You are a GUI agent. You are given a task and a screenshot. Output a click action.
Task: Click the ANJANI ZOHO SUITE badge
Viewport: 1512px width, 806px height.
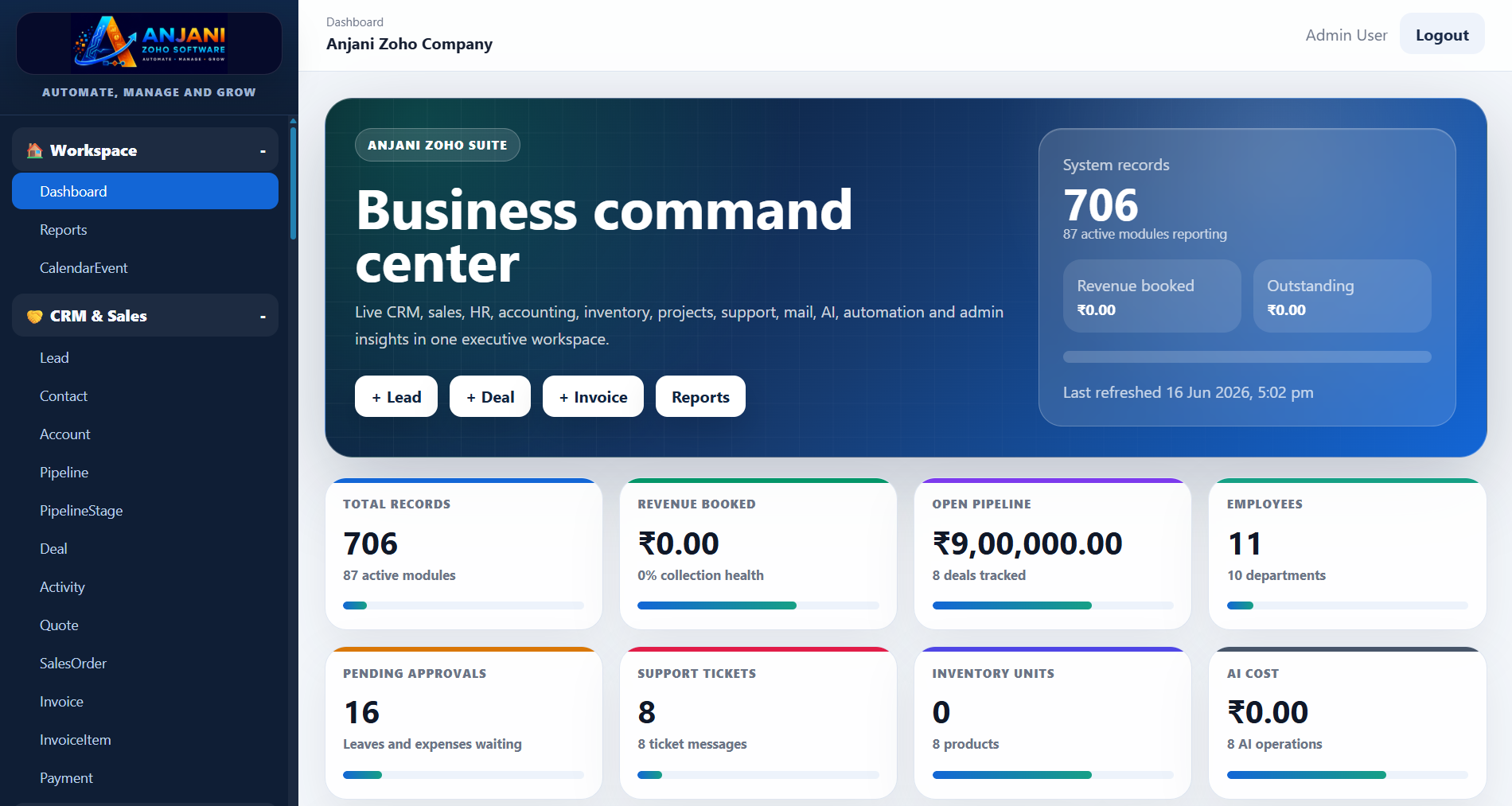click(437, 145)
